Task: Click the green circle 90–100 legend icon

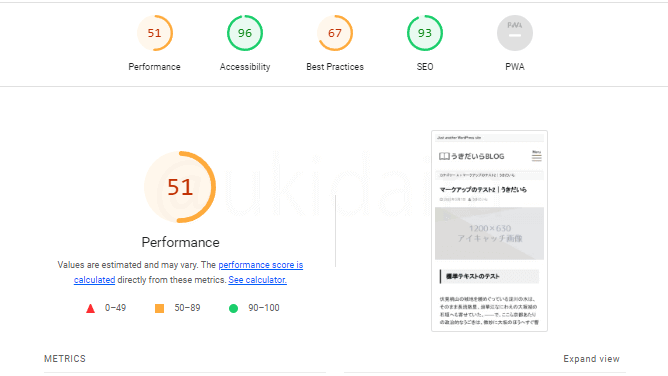Action: (x=233, y=308)
